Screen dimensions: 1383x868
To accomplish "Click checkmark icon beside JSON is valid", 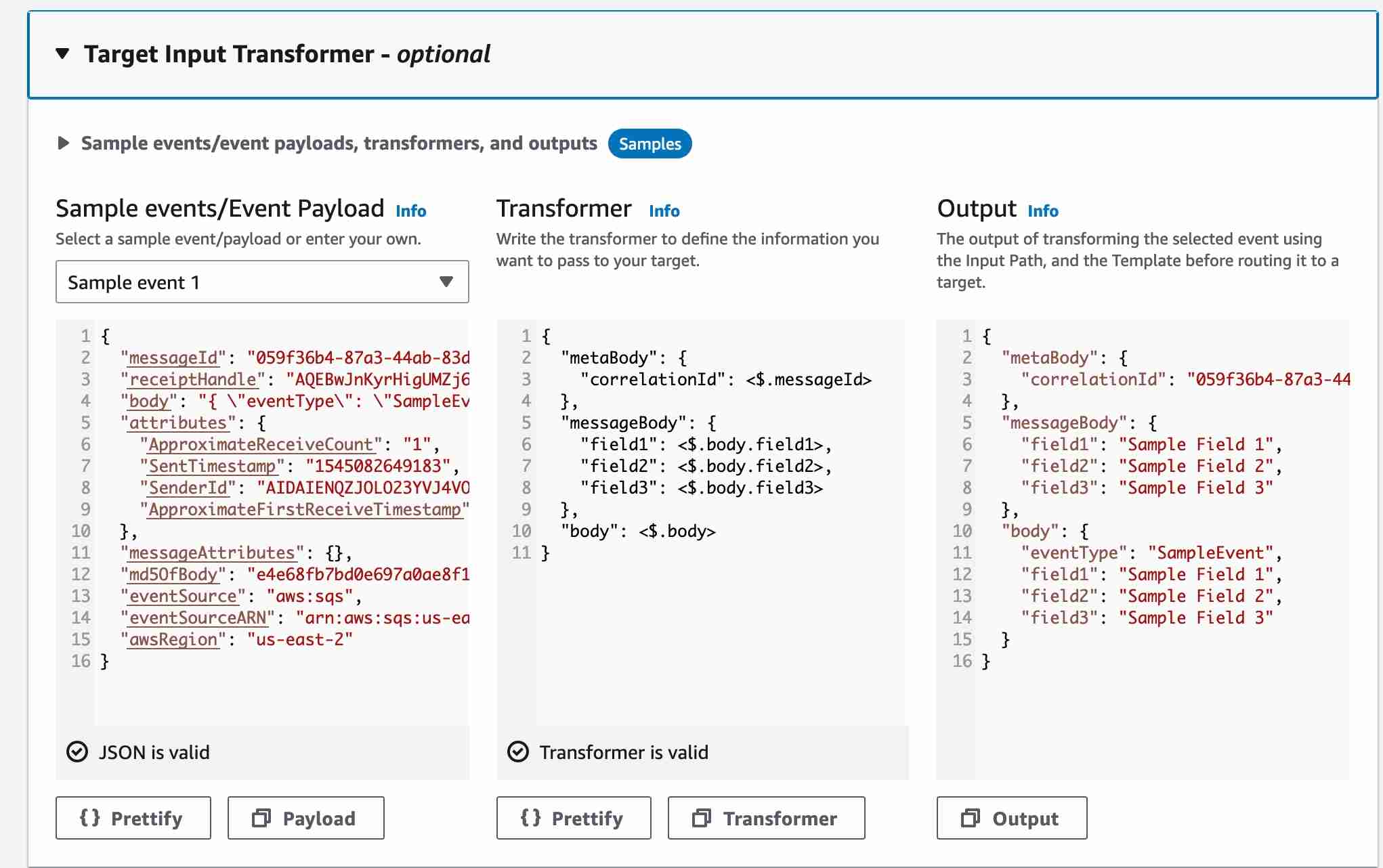I will click(77, 752).
